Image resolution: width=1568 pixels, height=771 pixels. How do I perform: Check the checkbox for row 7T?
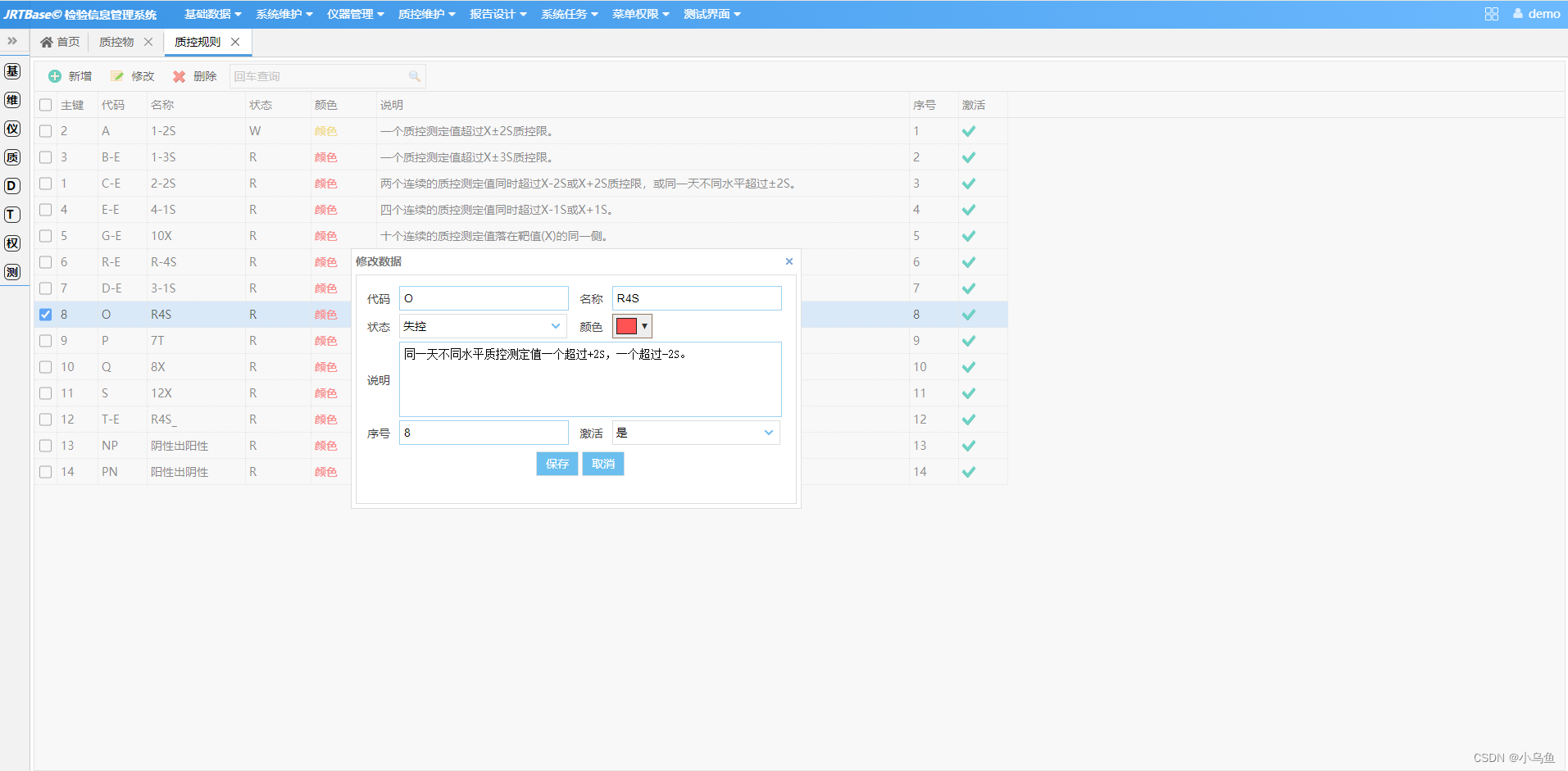pyautogui.click(x=45, y=341)
